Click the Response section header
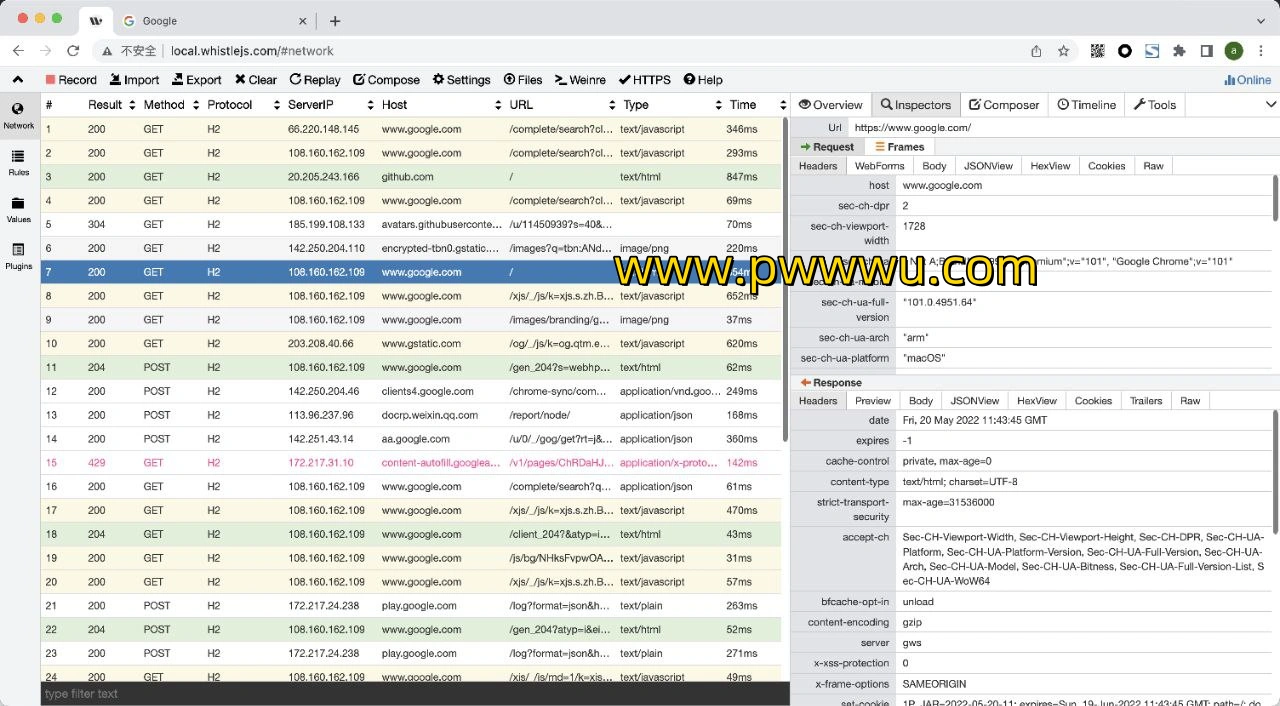1280x706 pixels. coord(831,383)
